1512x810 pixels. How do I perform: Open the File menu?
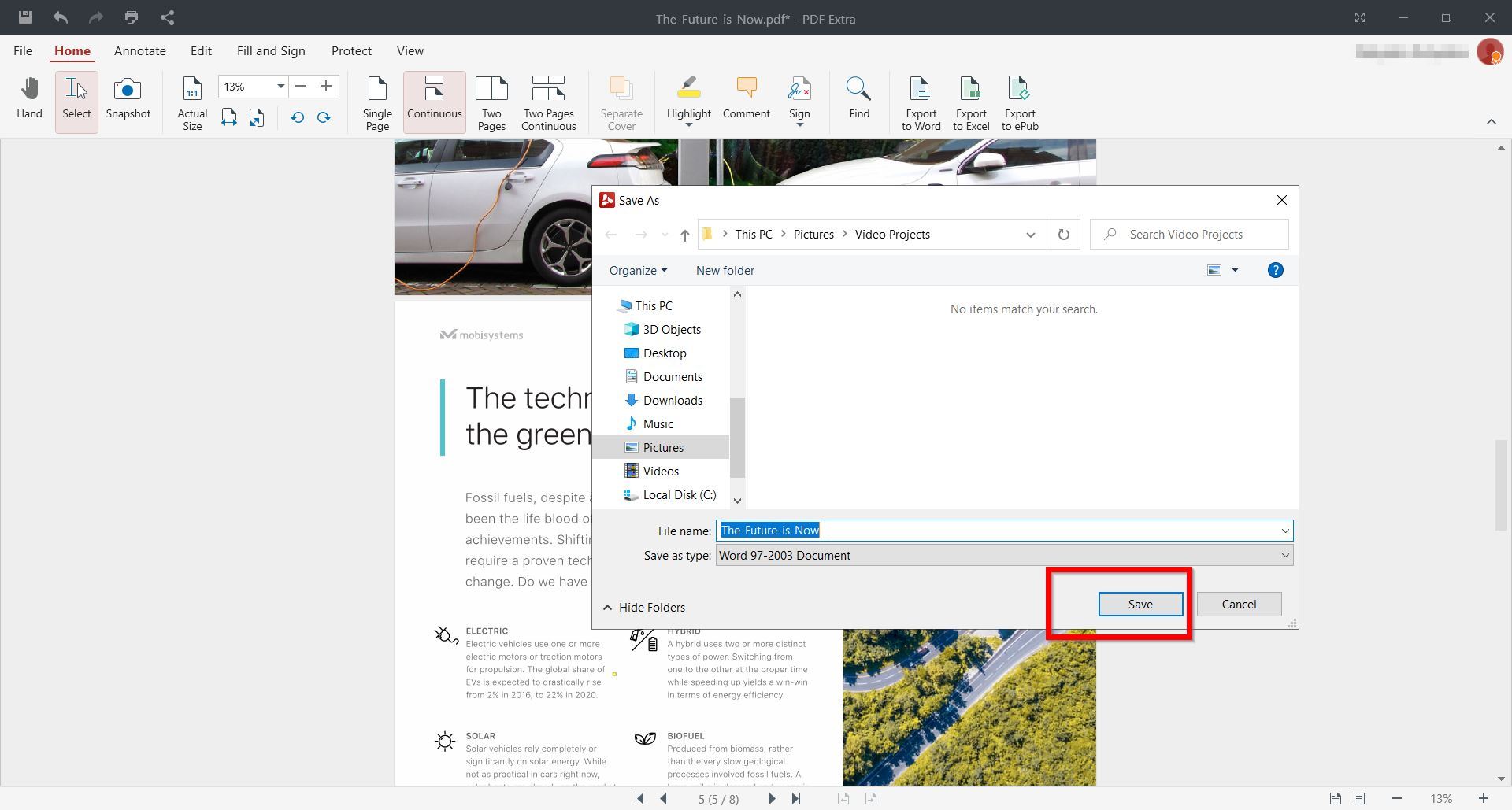click(x=23, y=51)
